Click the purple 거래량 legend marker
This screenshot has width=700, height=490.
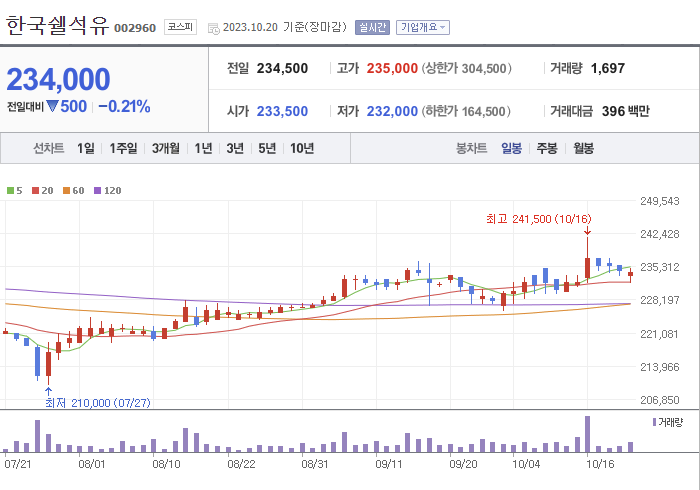[654, 422]
